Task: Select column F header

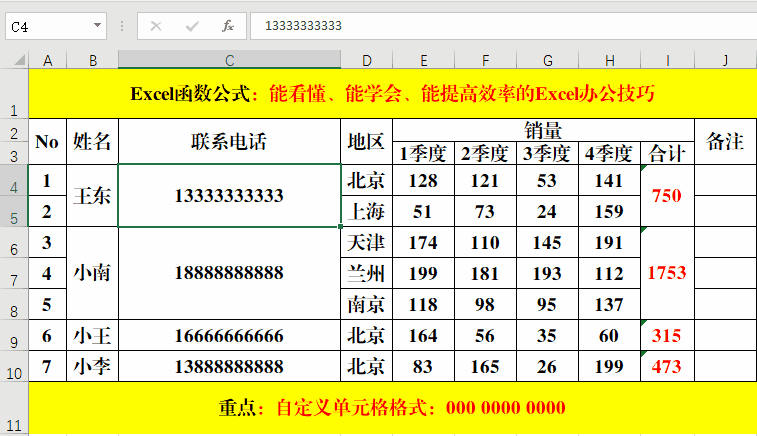Action: [485, 60]
